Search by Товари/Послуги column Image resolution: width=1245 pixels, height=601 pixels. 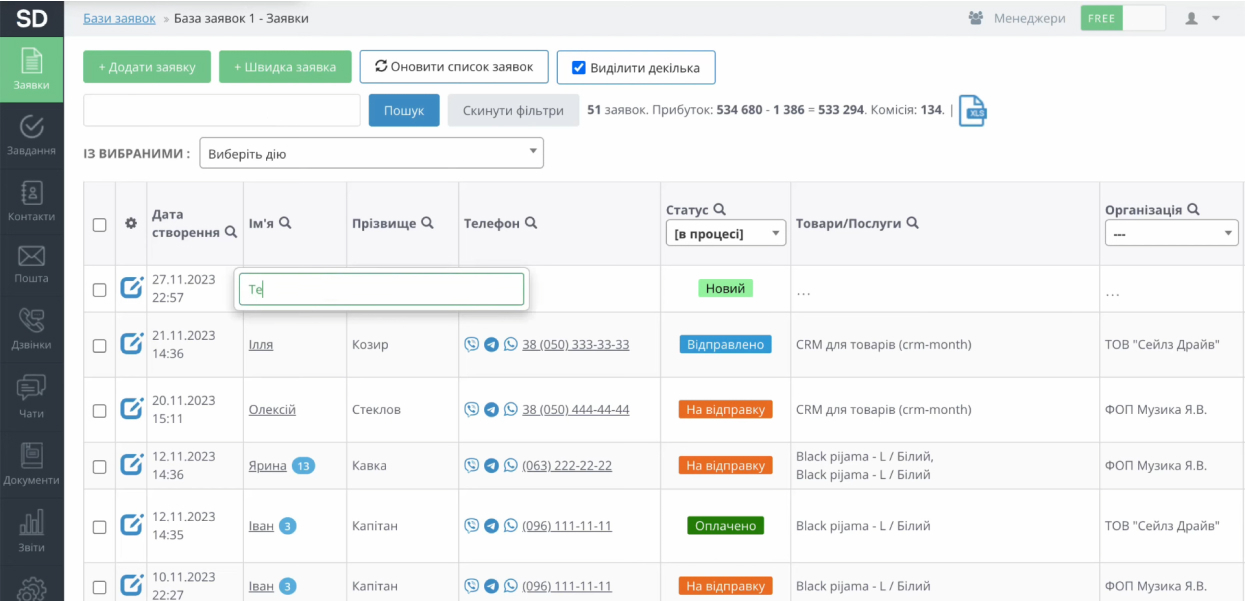912,223
